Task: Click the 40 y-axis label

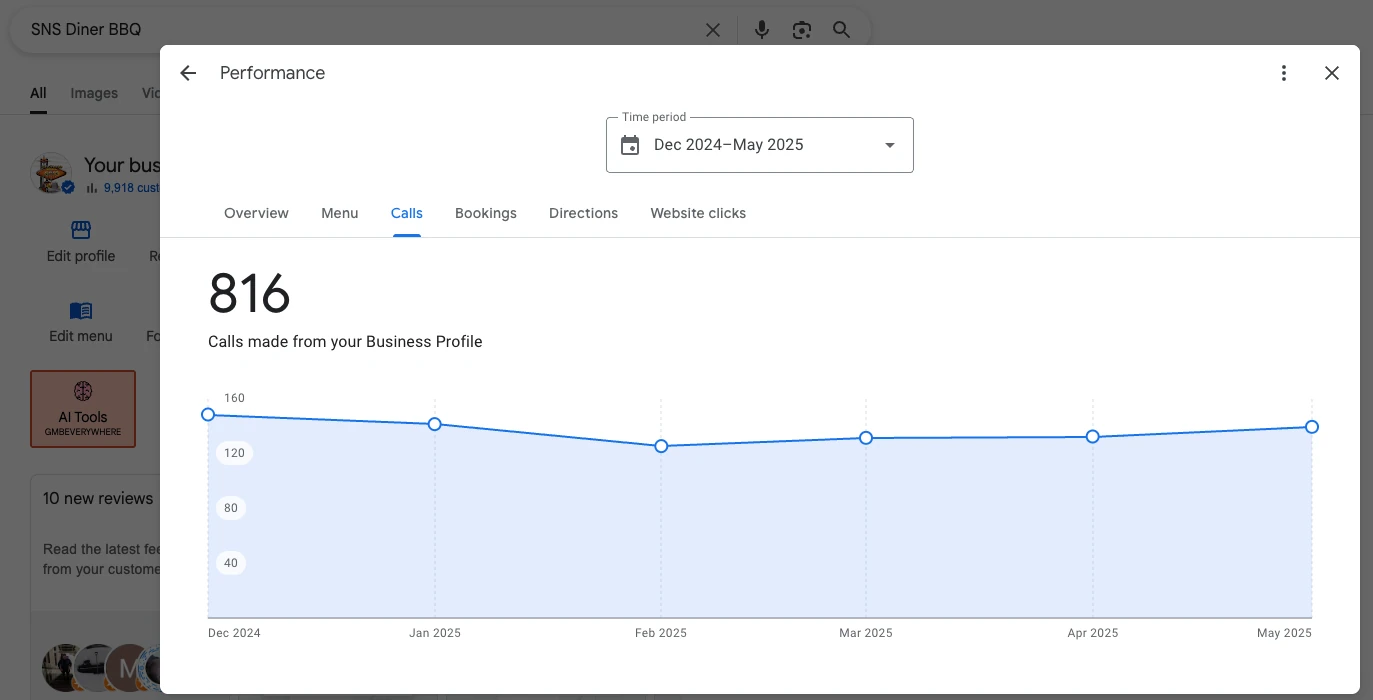Action: coord(231,563)
